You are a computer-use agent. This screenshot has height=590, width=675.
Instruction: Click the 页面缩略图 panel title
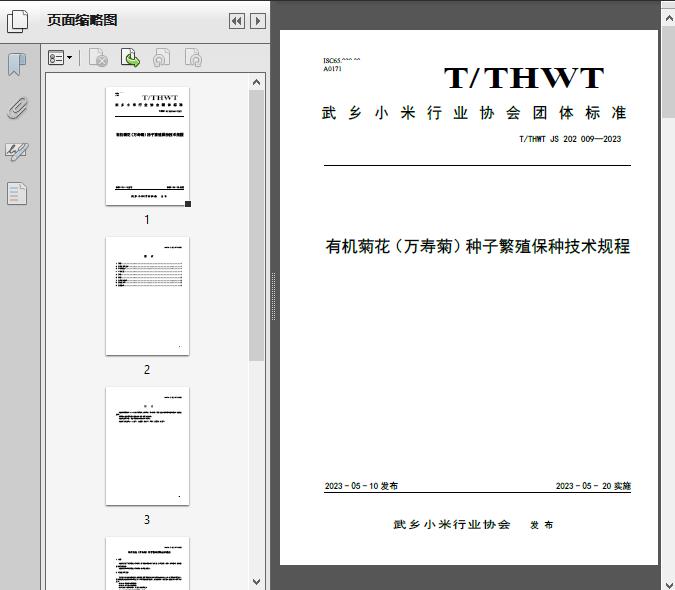point(82,20)
